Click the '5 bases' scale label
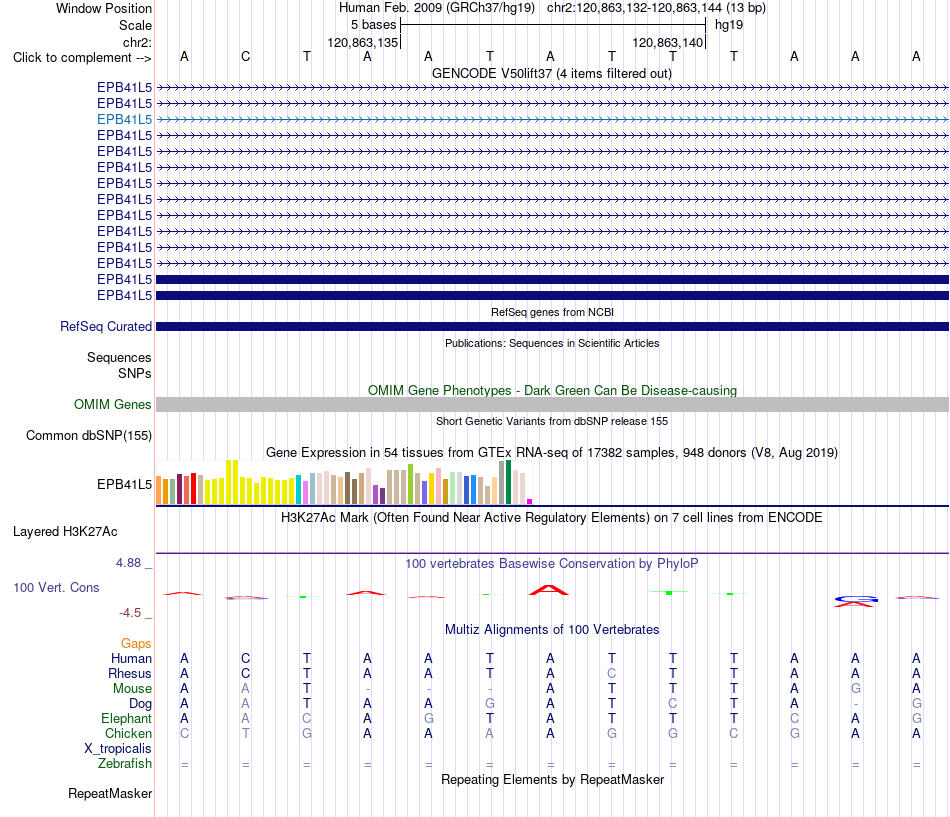950x817 pixels. click(x=373, y=25)
